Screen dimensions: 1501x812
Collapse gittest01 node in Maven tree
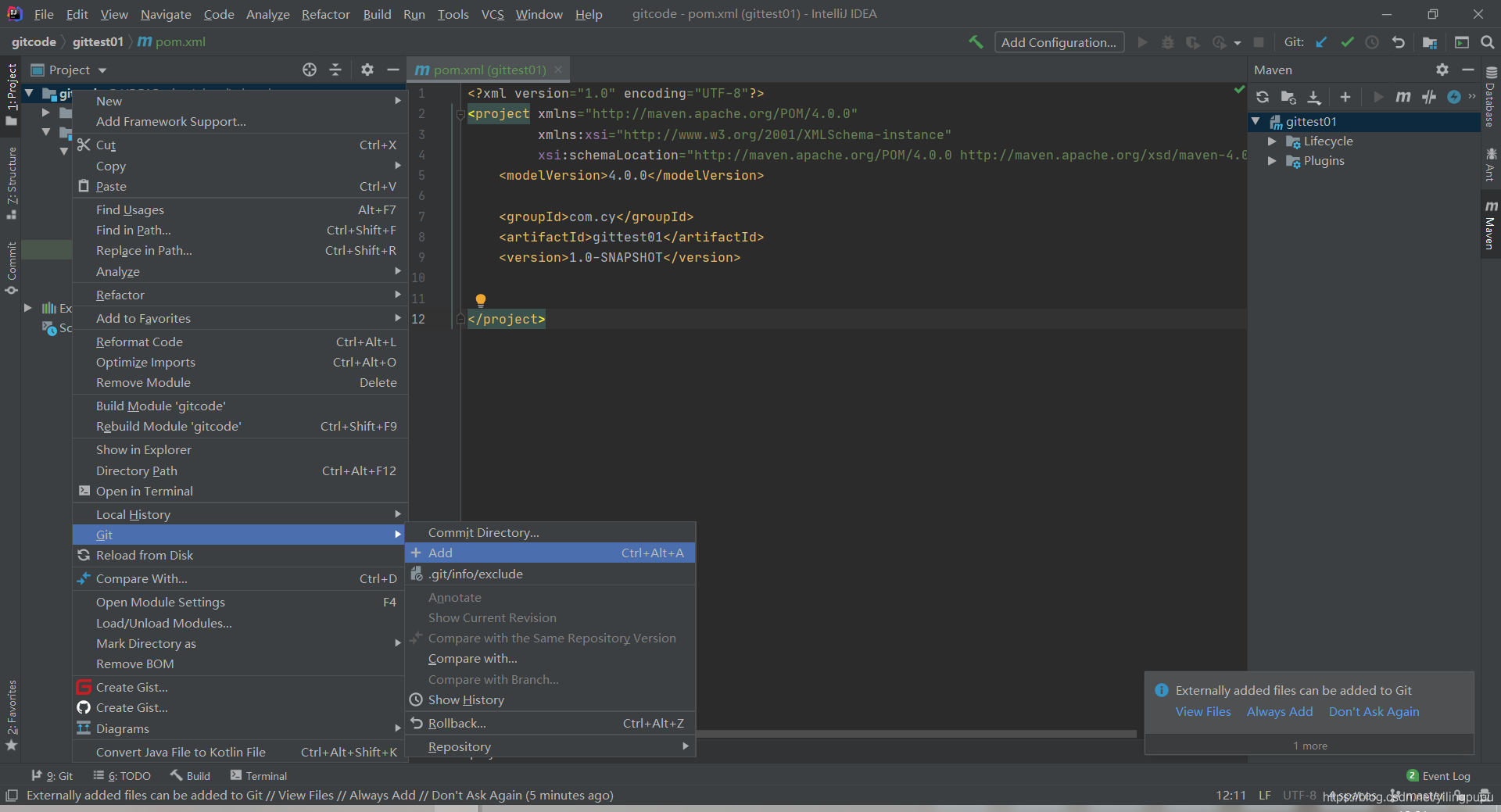coord(1256,121)
